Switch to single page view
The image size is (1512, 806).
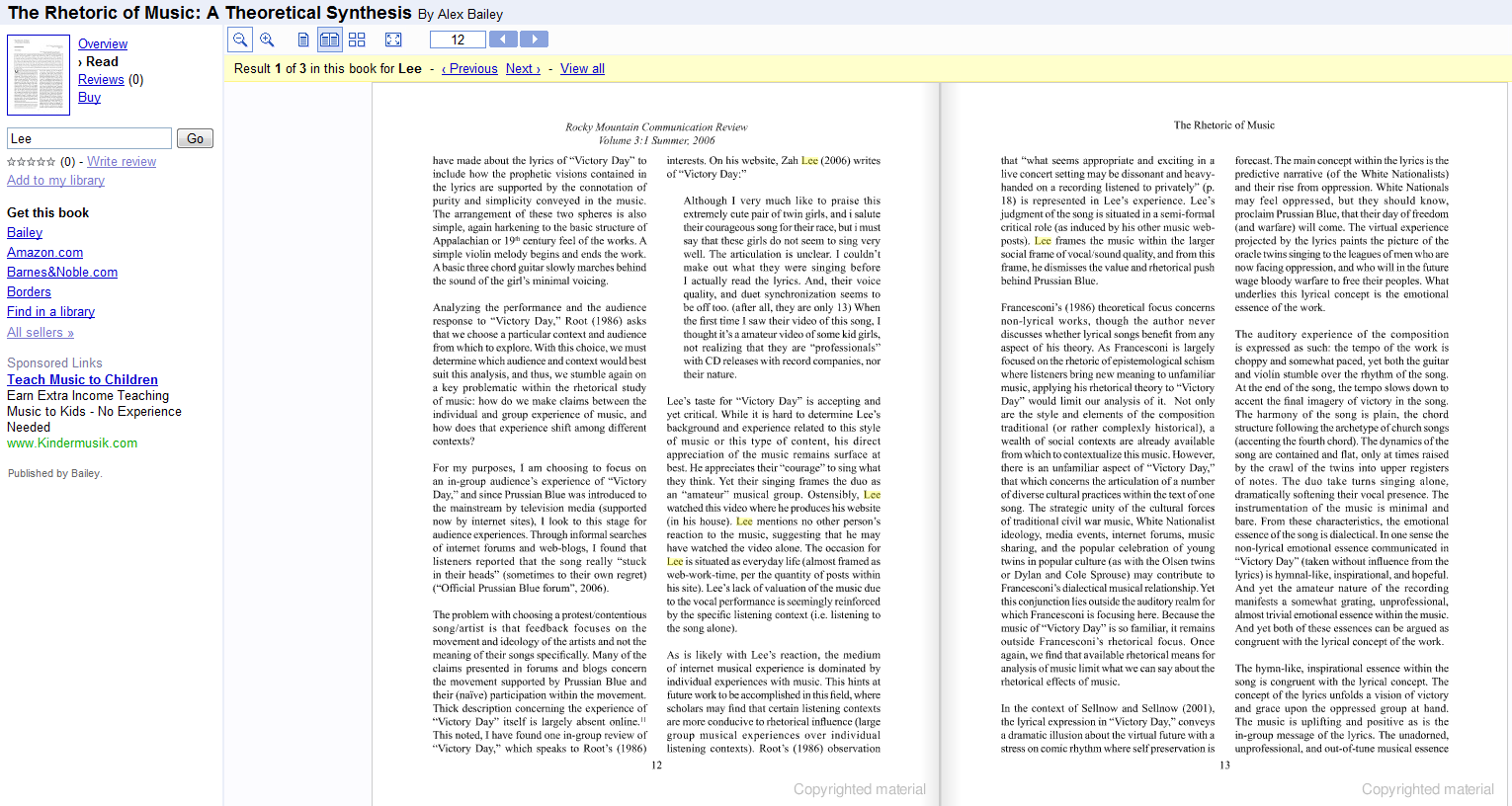pos(303,40)
